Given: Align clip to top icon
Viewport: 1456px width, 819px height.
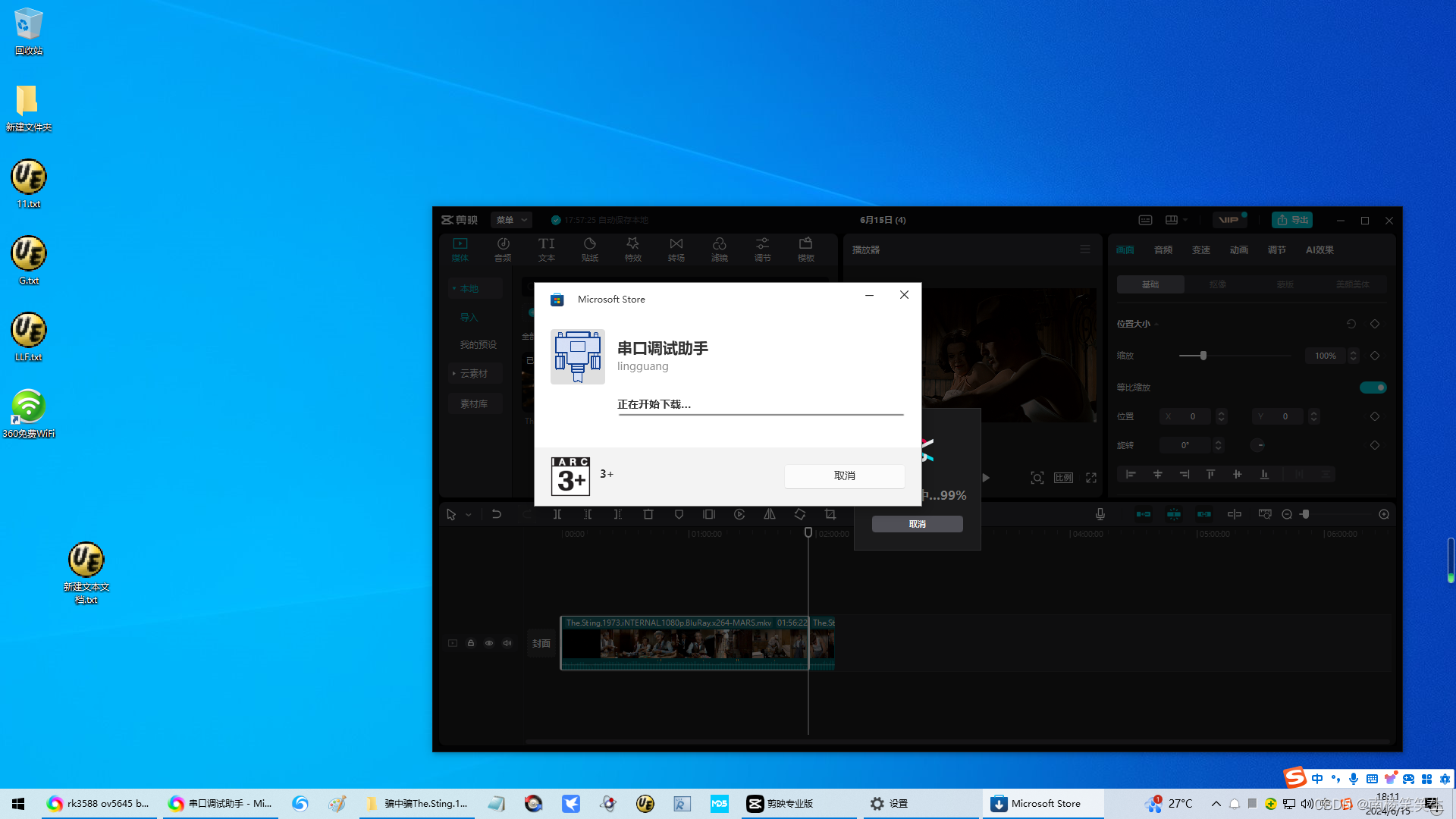Looking at the screenshot, I should tap(1210, 474).
